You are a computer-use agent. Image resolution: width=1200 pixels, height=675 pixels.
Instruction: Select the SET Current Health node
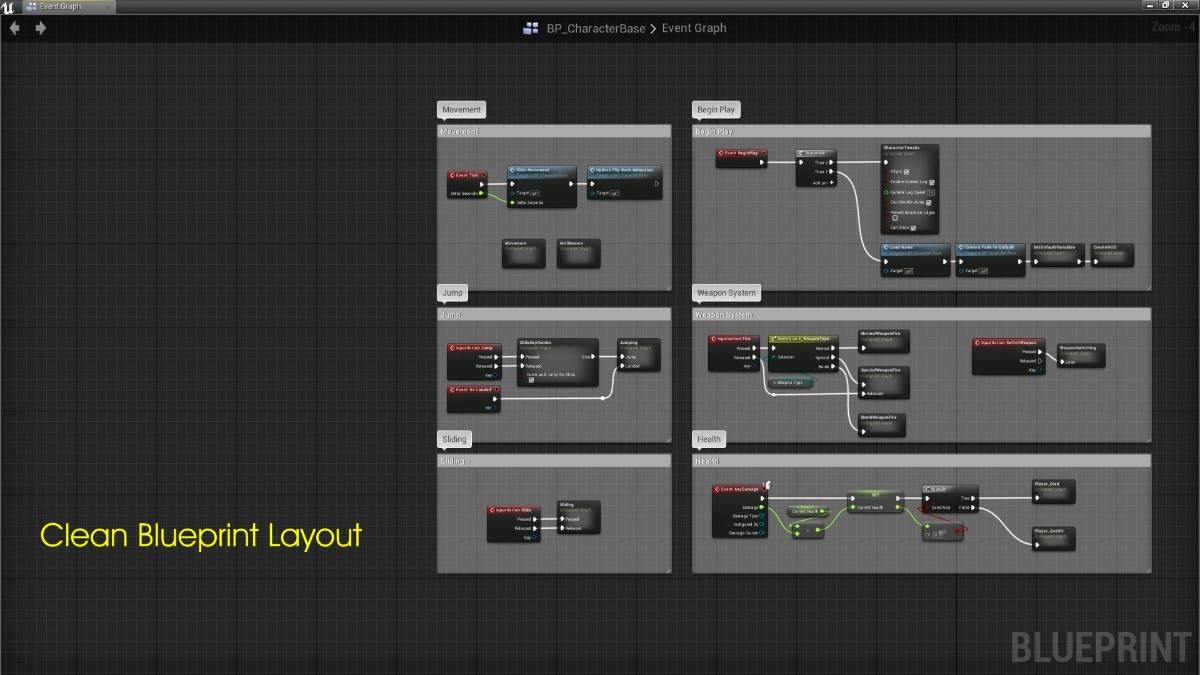tap(874, 501)
